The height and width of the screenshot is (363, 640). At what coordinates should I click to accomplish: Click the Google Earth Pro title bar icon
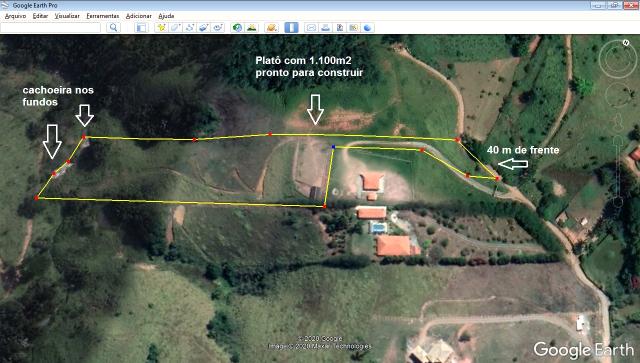click(5, 5)
